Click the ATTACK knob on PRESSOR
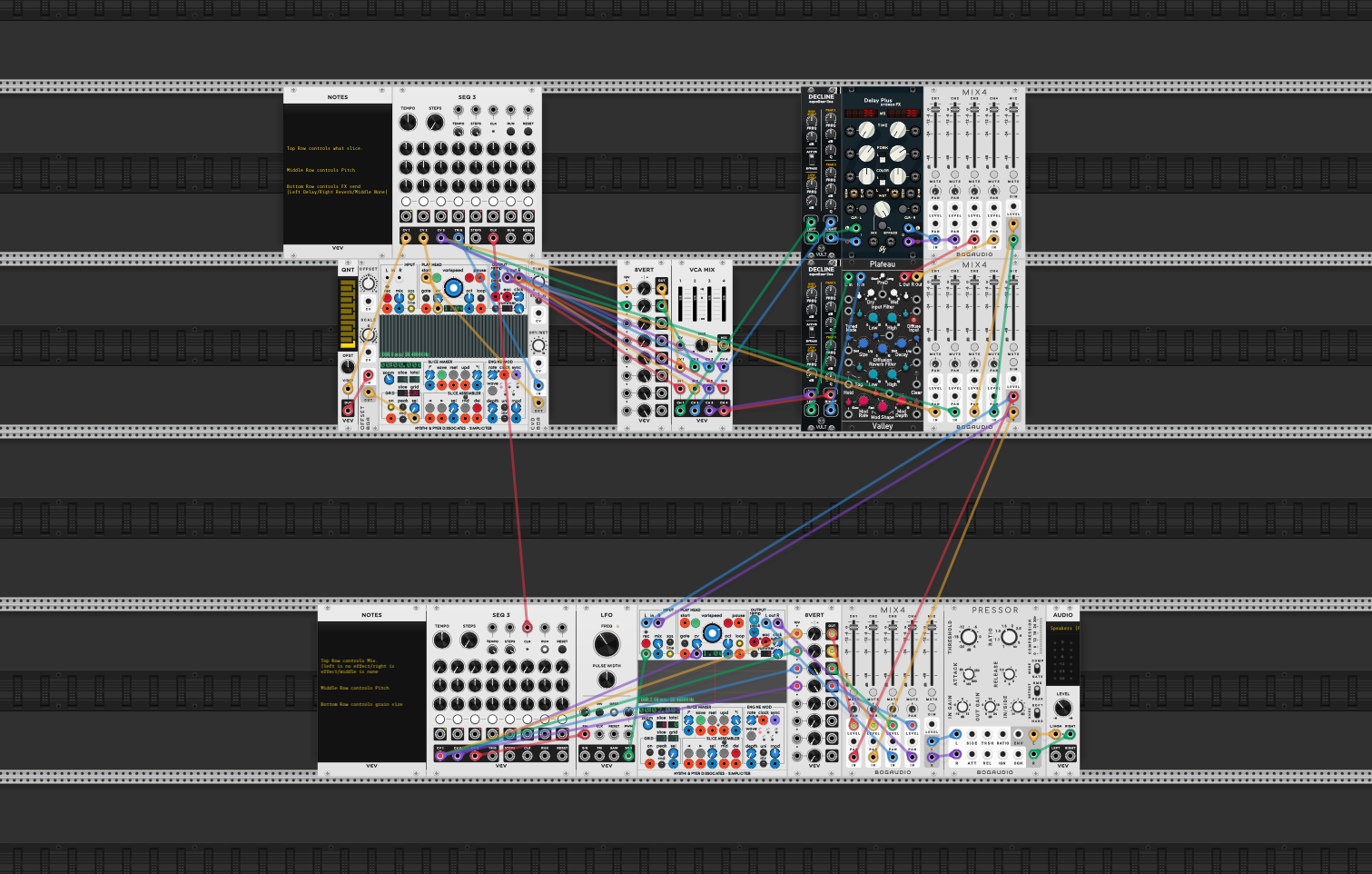This screenshot has width=1372, height=874. pos(969,674)
